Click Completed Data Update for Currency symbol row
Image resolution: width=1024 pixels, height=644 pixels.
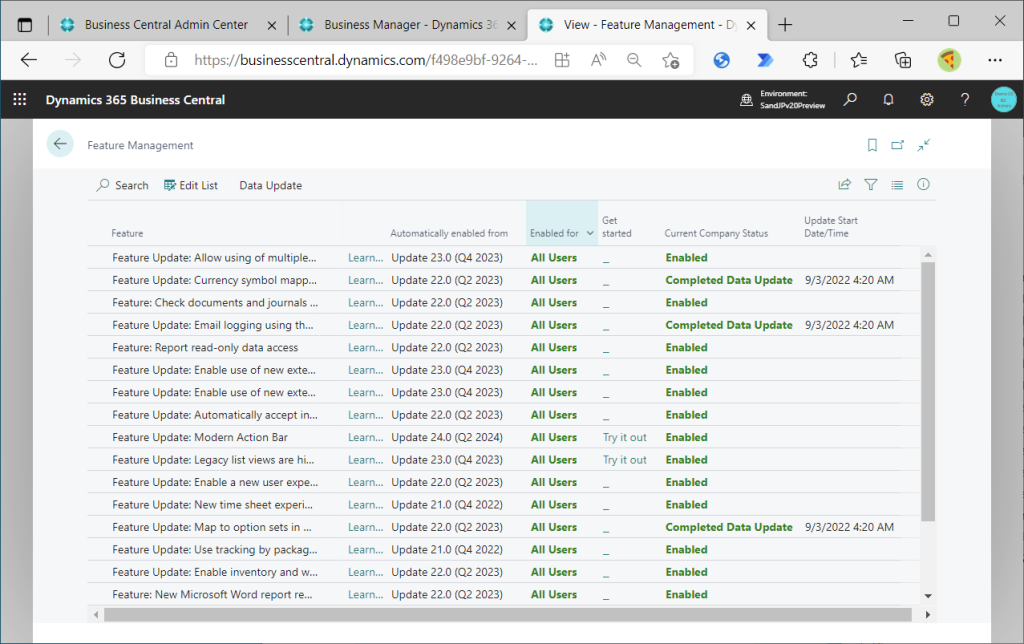[x=729, y=280]
